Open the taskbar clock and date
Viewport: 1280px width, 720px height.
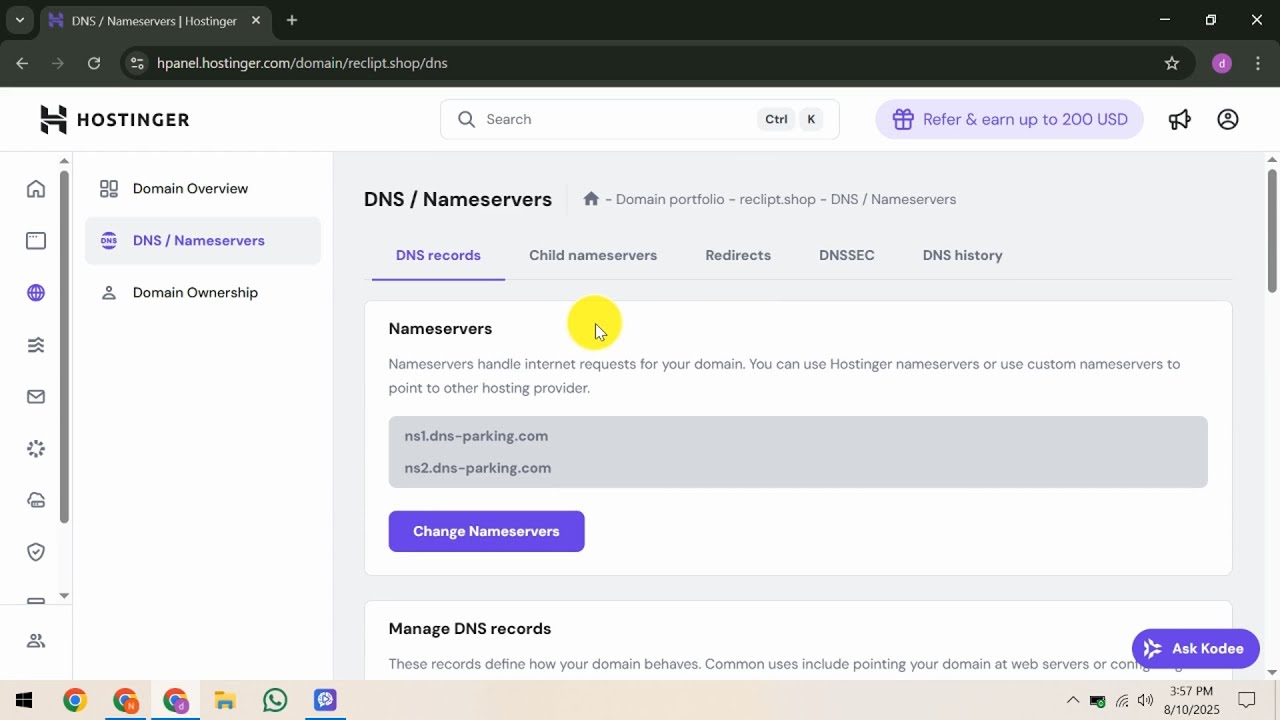(x=1190, y=700)
